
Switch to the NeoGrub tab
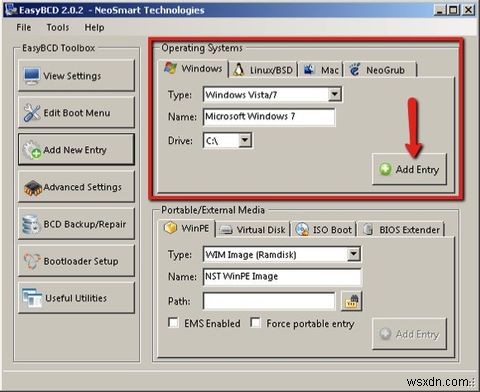coord(380,70)
